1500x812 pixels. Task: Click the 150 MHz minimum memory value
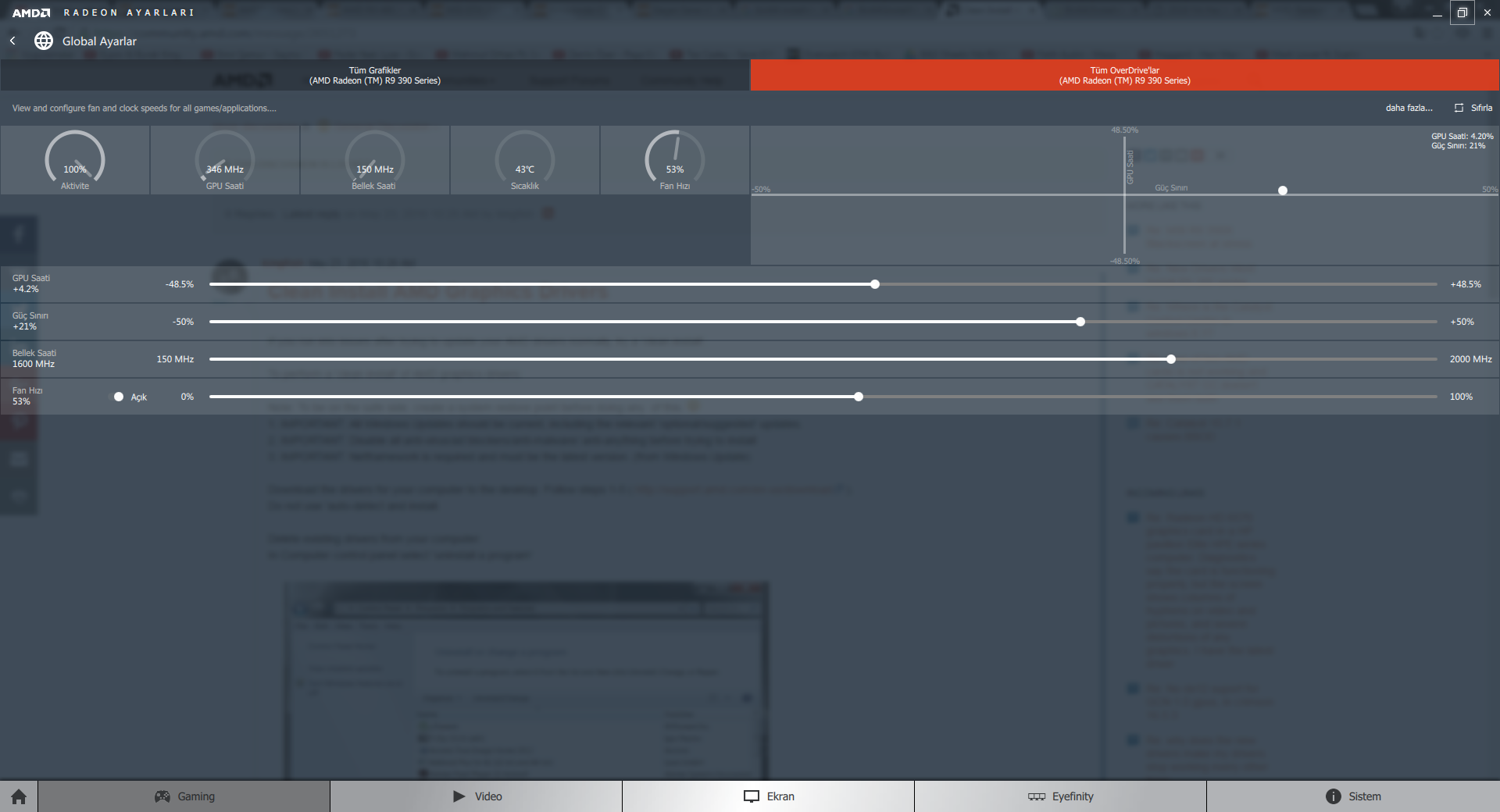(175, 359)
